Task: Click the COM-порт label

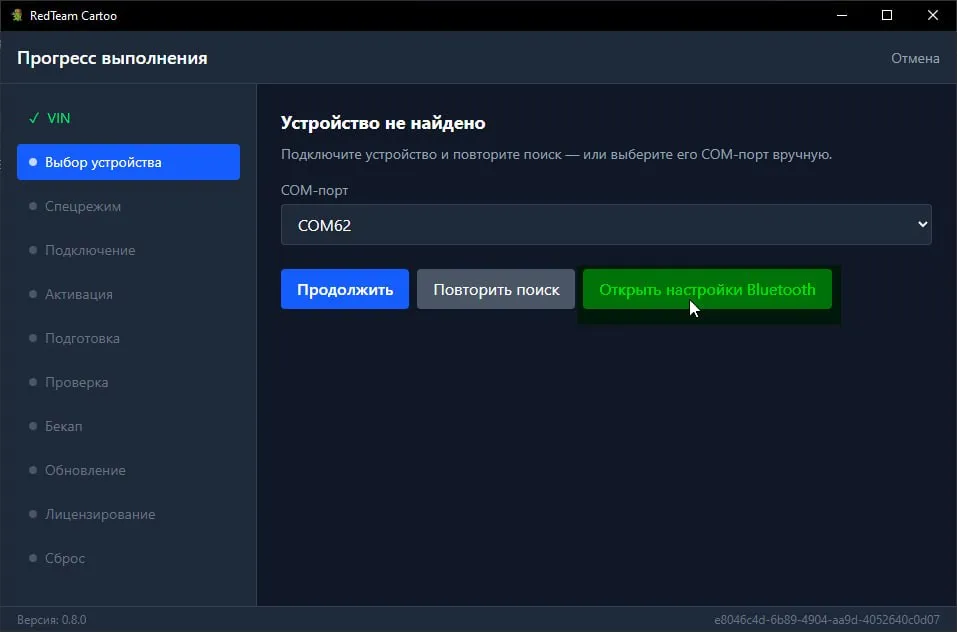Action: click(x=314, y=190)
